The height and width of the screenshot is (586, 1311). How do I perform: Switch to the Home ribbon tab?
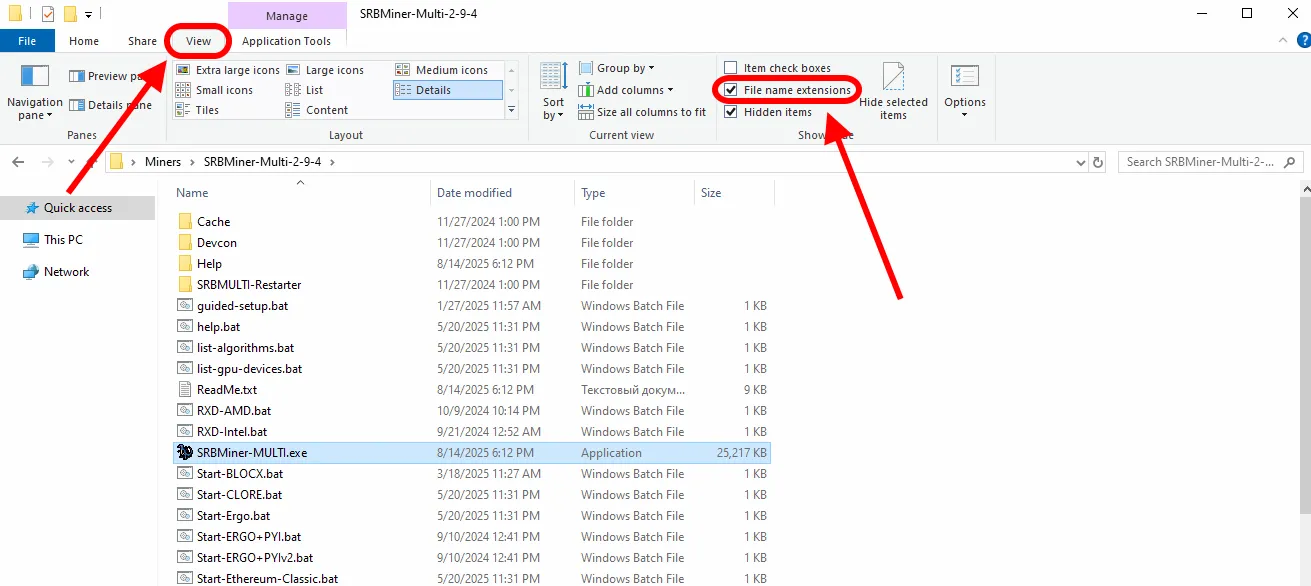pyautogui.click(x=84, y=41)
